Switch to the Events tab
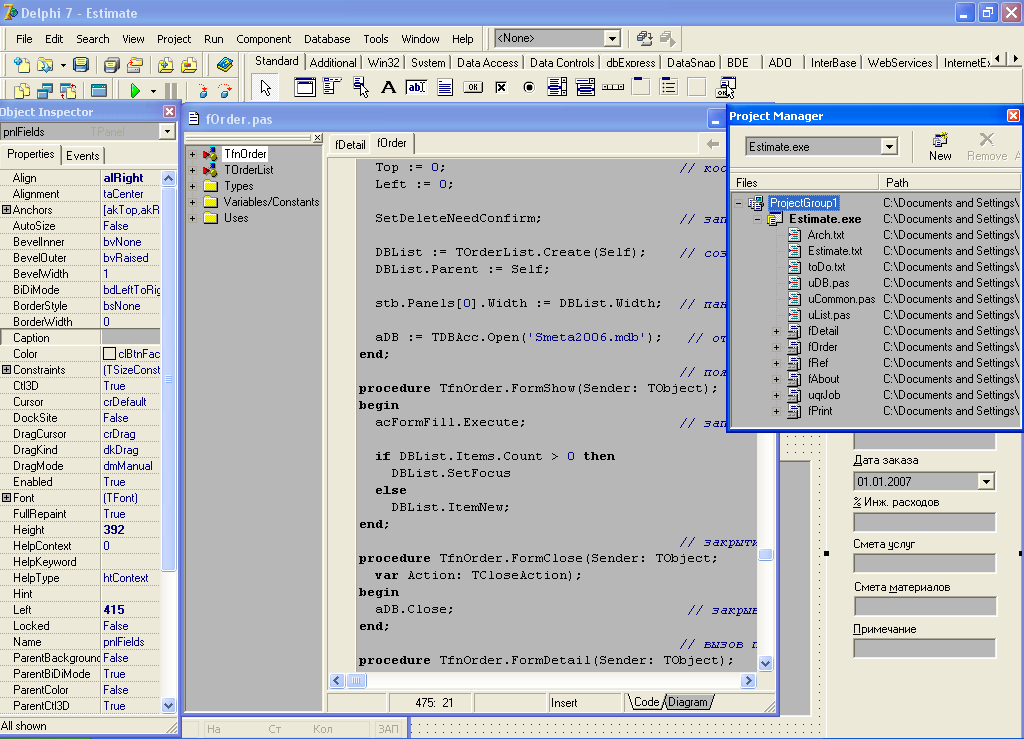Screen dimensions: 1024x739 (82, 156)
